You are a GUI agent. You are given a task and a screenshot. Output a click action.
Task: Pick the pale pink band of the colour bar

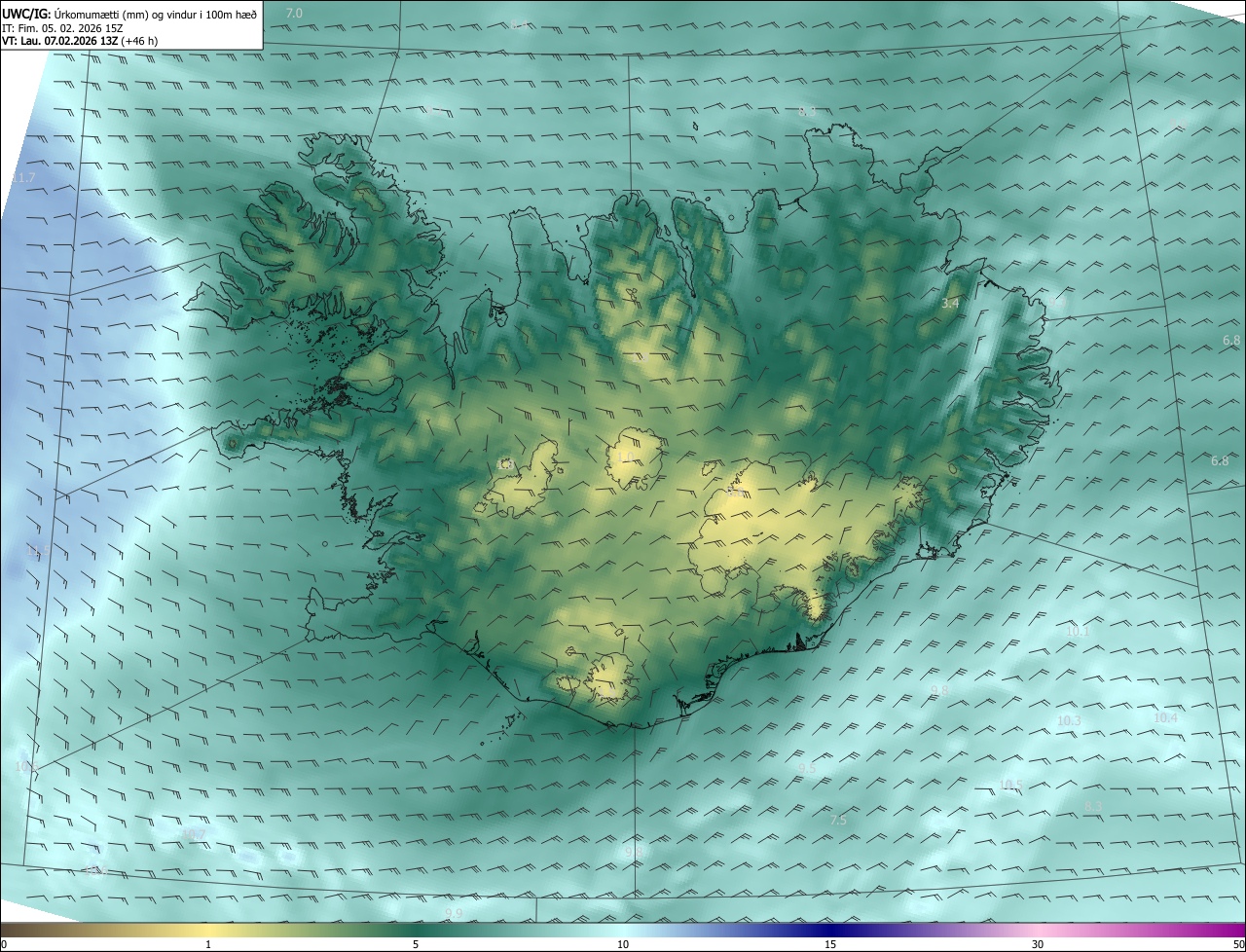click(x=1038, y=931)
